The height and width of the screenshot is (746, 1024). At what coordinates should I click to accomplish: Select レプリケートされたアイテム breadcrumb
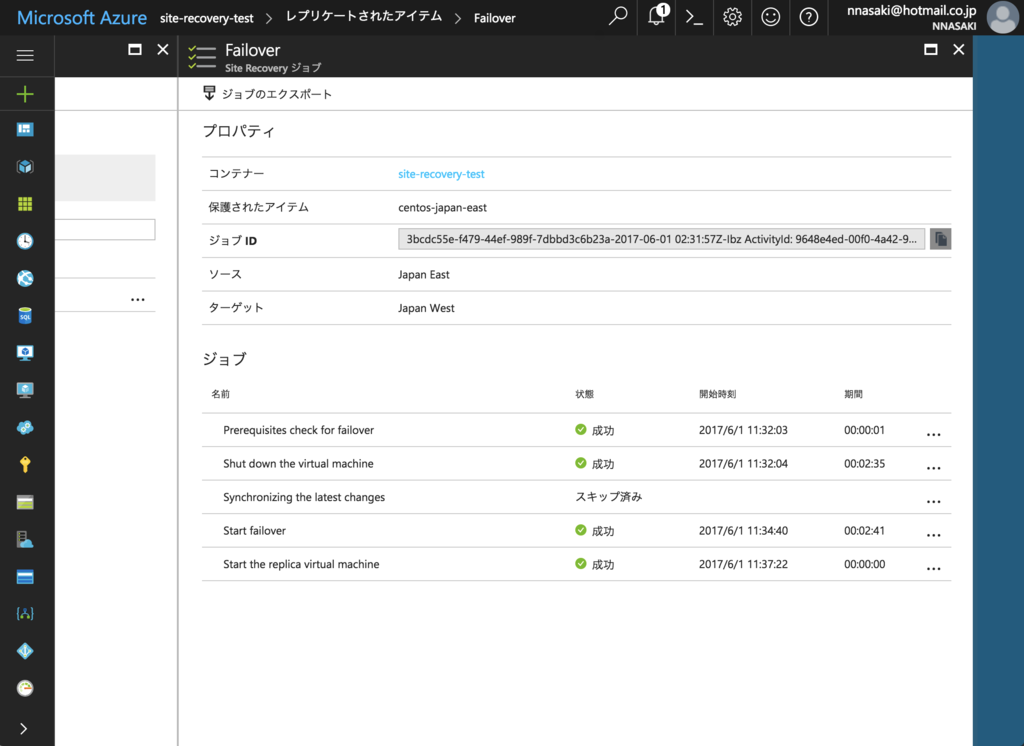(364, 16)
